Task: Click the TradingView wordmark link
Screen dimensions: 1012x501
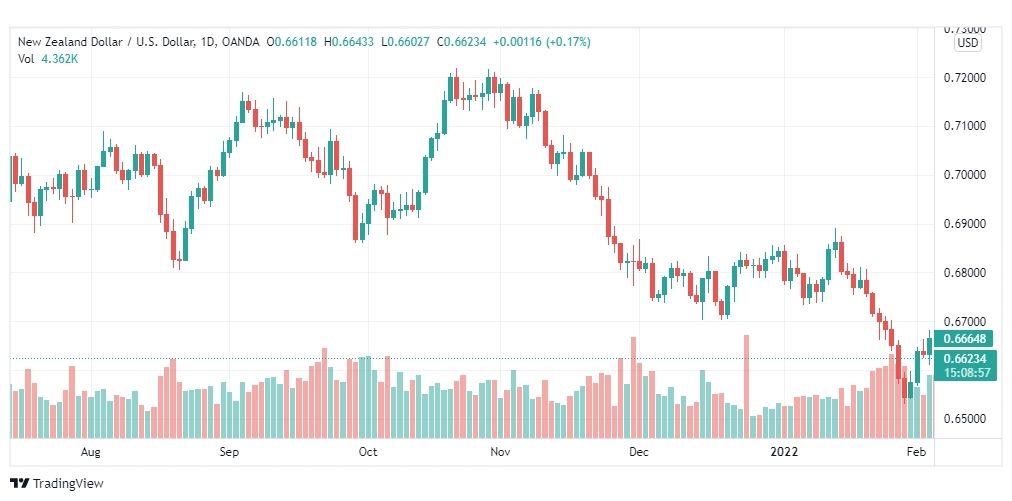Action: tap(68, 484)
